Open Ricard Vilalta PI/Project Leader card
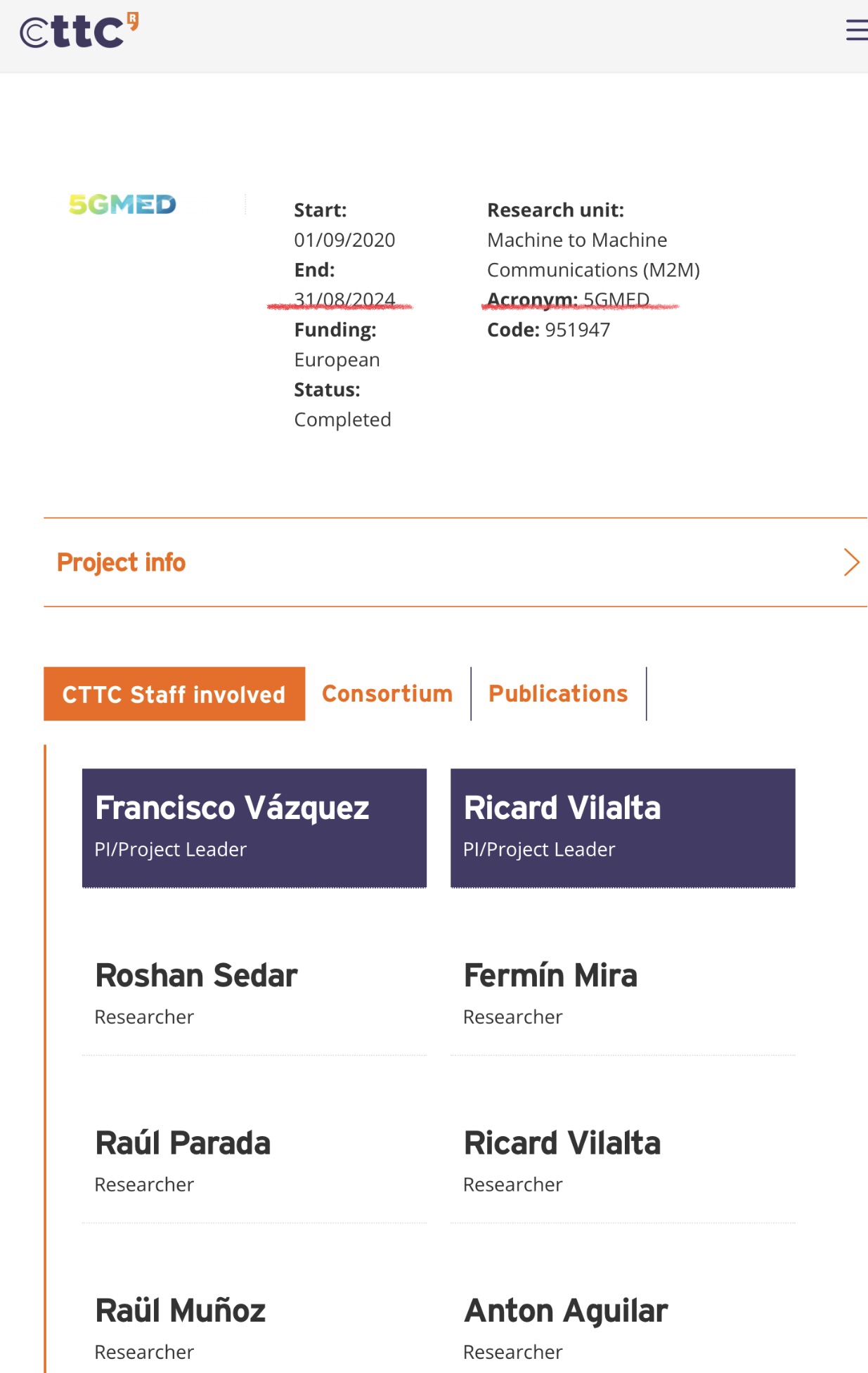This screenshot has height=1373, width=868. (x=623, y=828)
